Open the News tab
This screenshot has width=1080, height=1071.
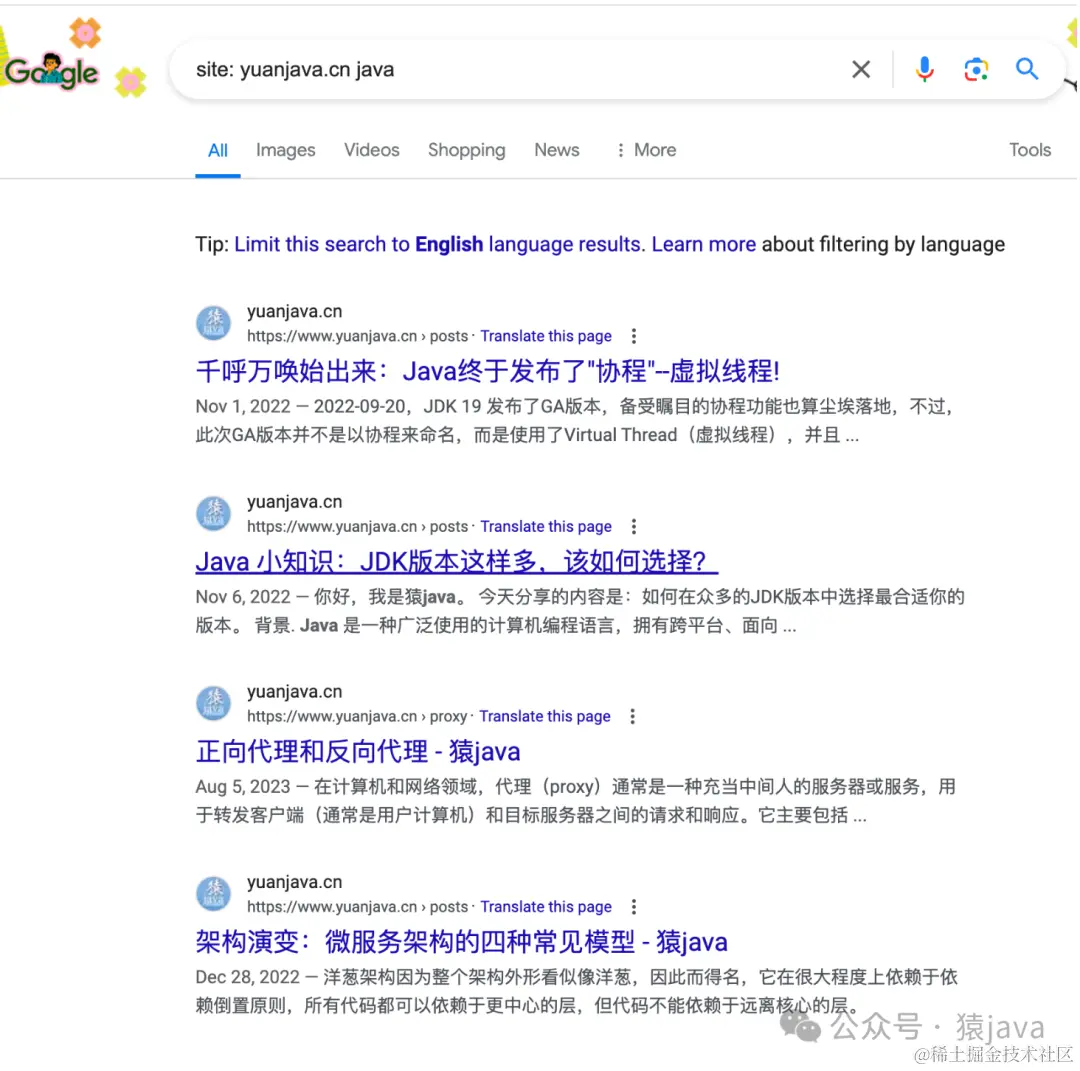coord(557,150)
